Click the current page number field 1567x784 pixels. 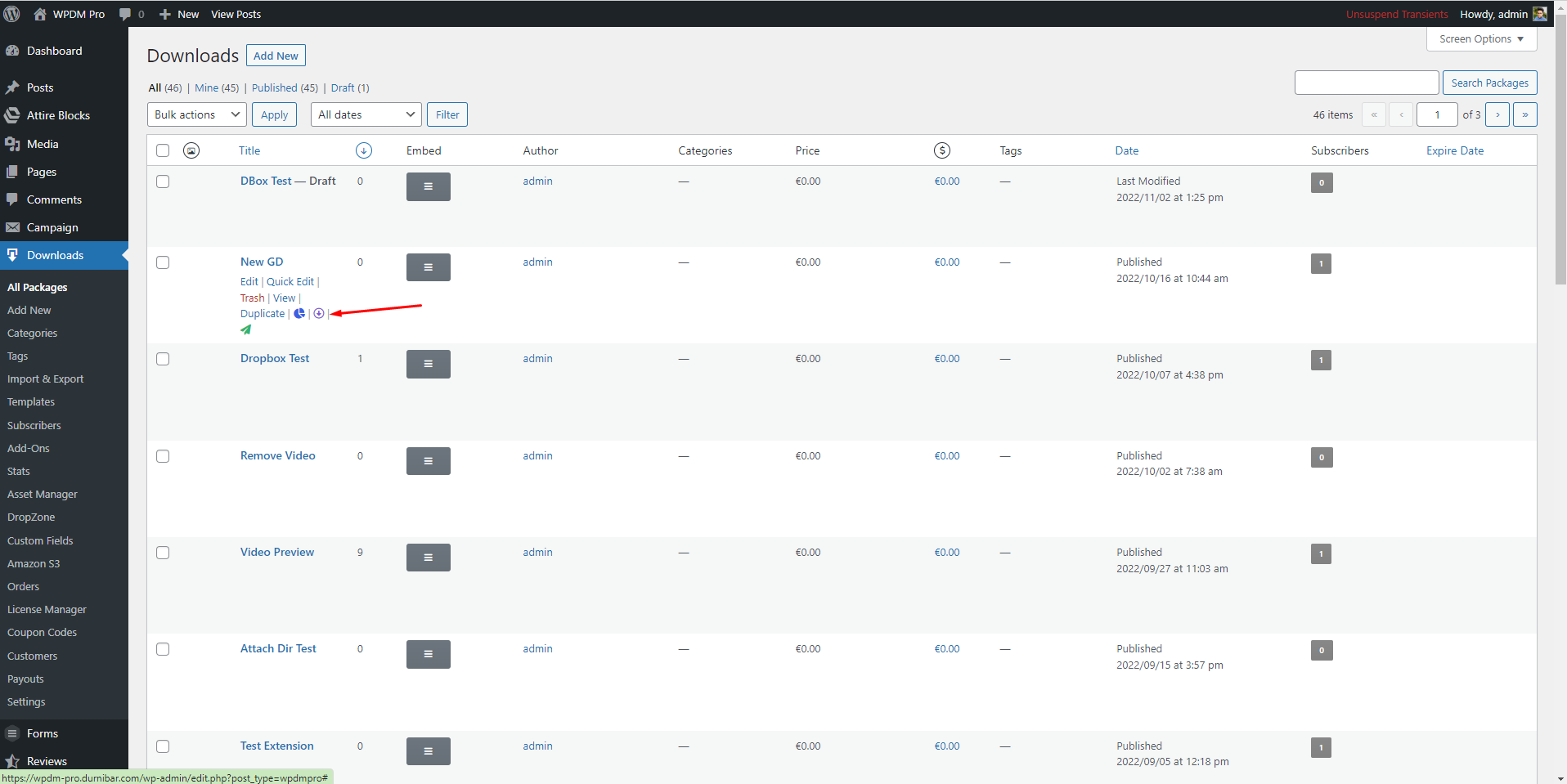[1437, 114]
